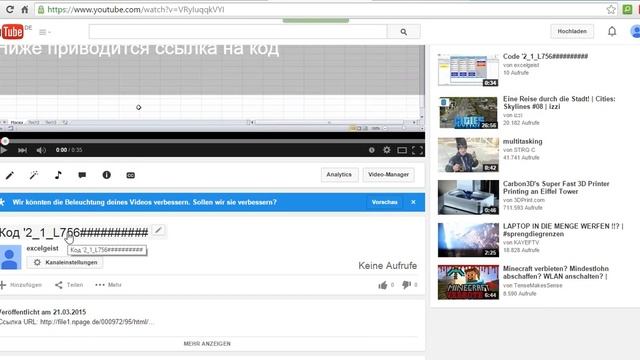Open suggested video Code '2_1_L756
This screenshot has width=640, height=360.
coord(545,56)
